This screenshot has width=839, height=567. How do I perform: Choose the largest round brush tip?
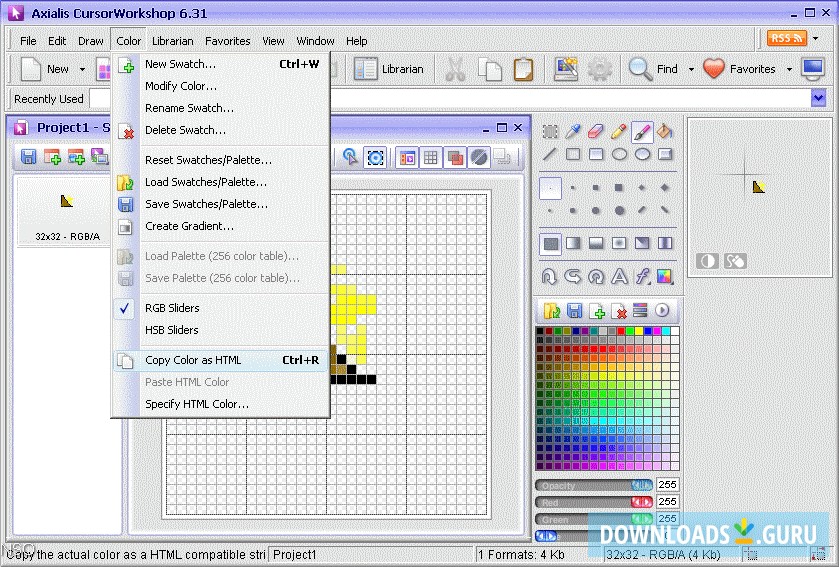pyautogui.click(x=619, y=211)
